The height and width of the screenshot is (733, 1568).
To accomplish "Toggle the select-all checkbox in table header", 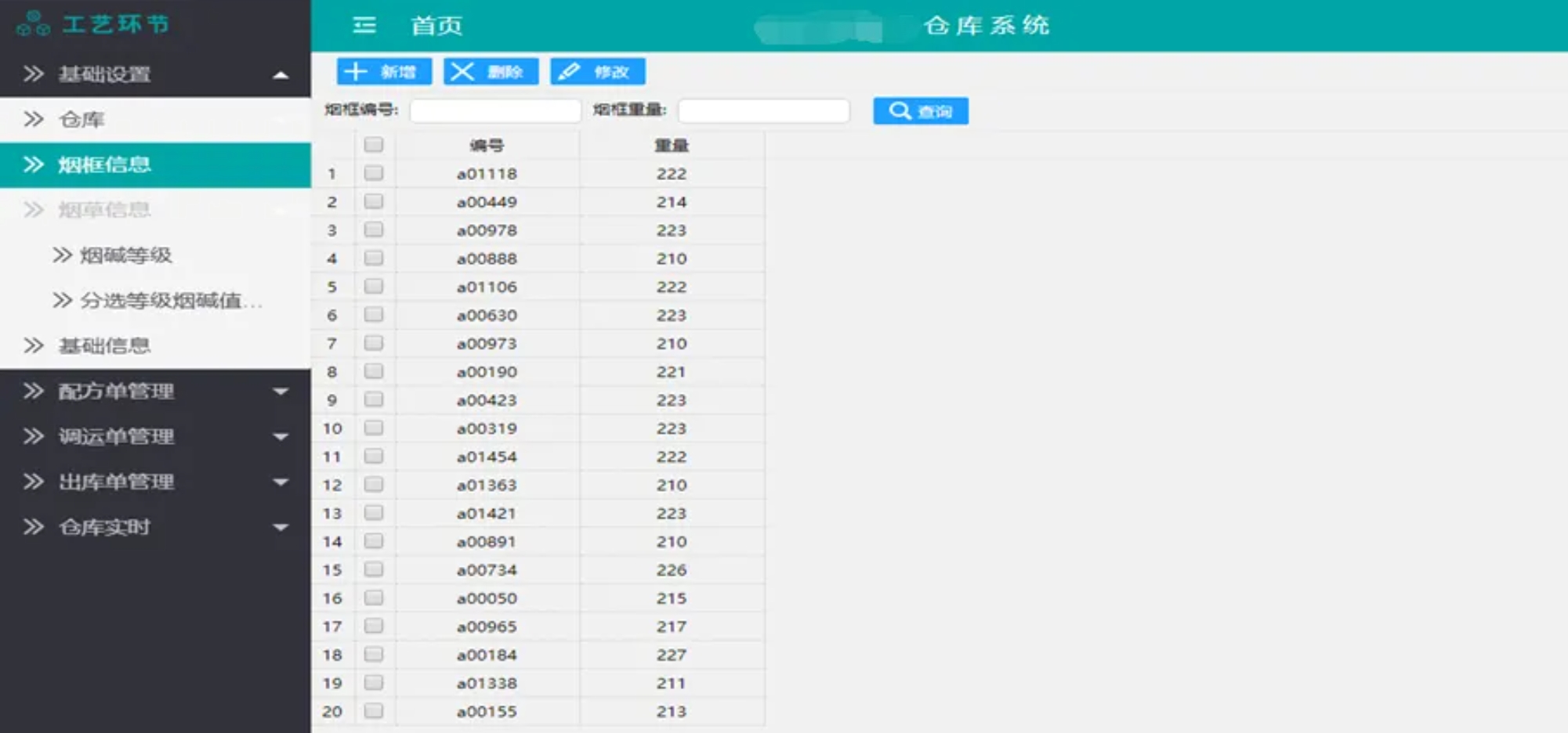I will (x=374, y=145).
